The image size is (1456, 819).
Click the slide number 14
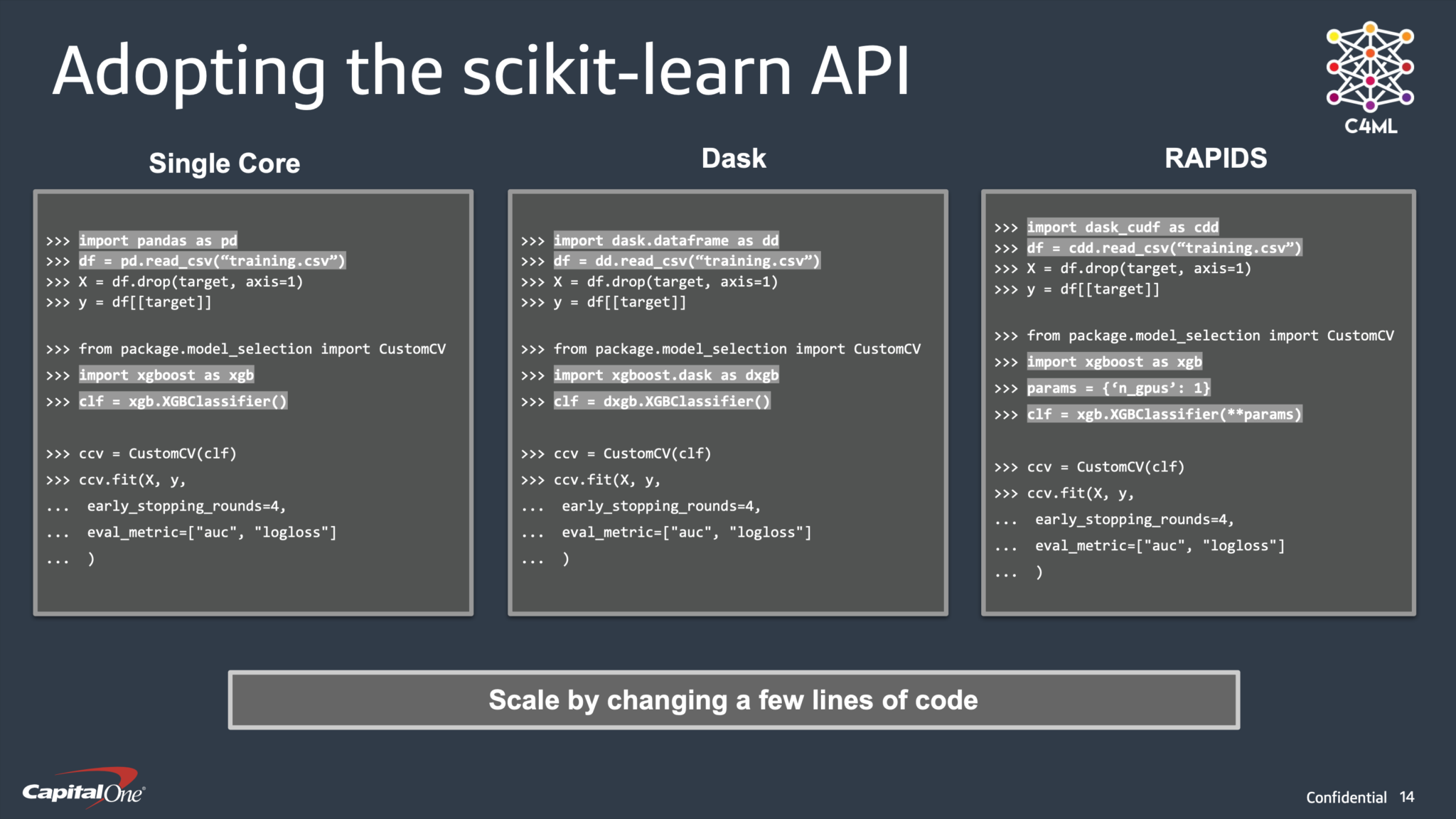[x=1406, y=797]
